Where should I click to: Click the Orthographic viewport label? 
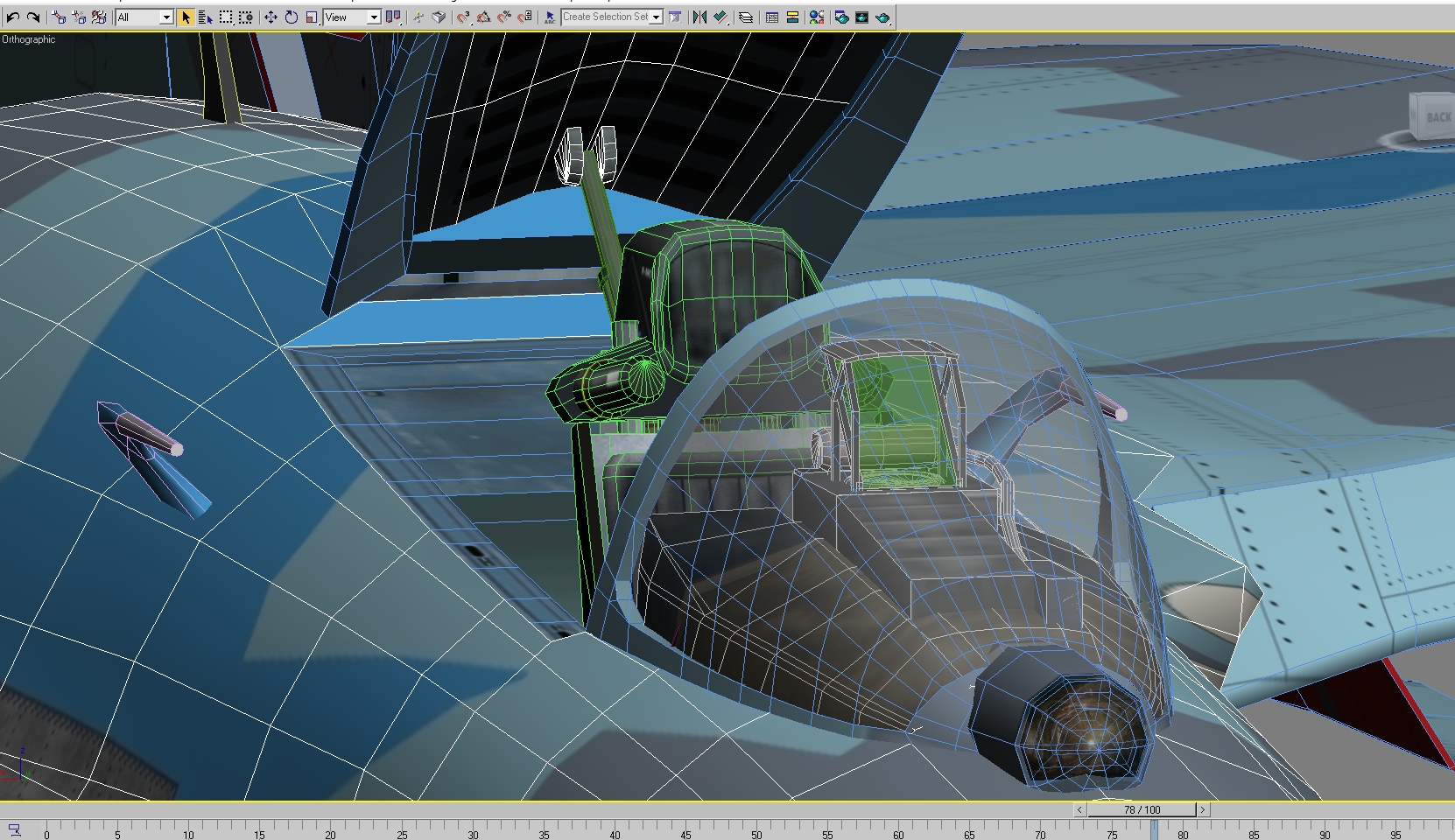click(29, 39)
